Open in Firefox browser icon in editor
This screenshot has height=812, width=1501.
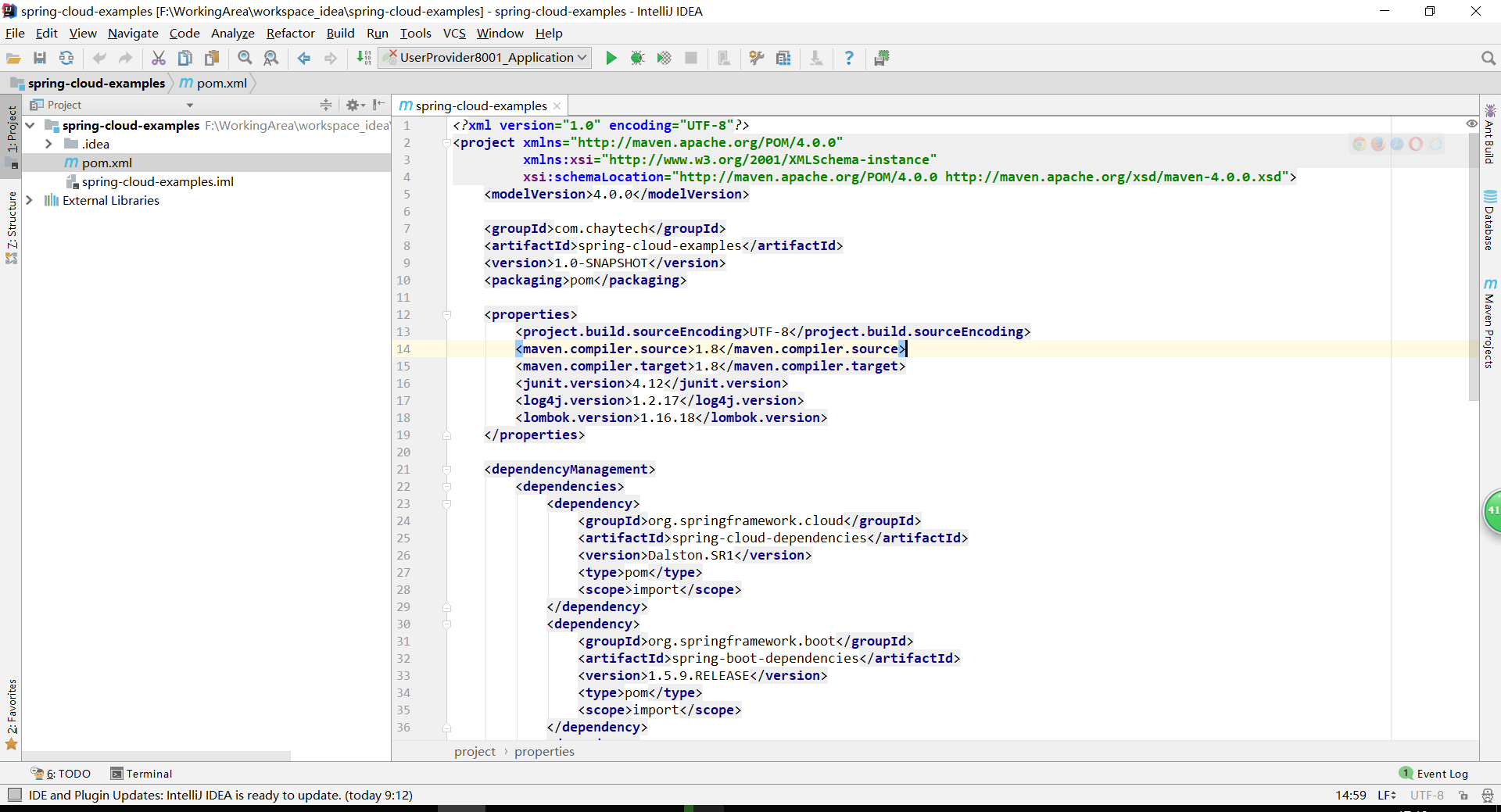tap(1378, 144)
